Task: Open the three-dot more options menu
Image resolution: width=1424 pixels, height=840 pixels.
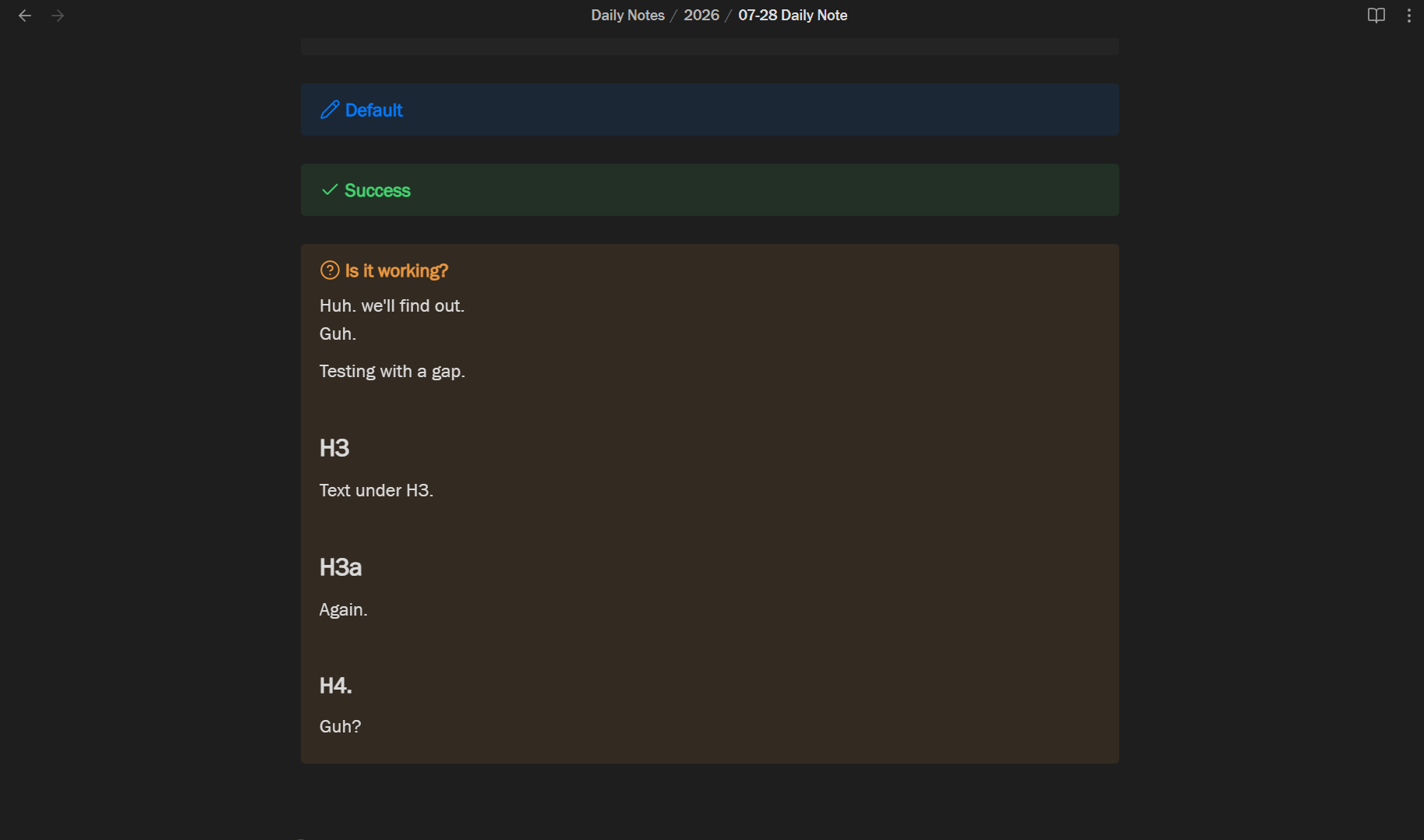Action: click(x=1409, y=16)
